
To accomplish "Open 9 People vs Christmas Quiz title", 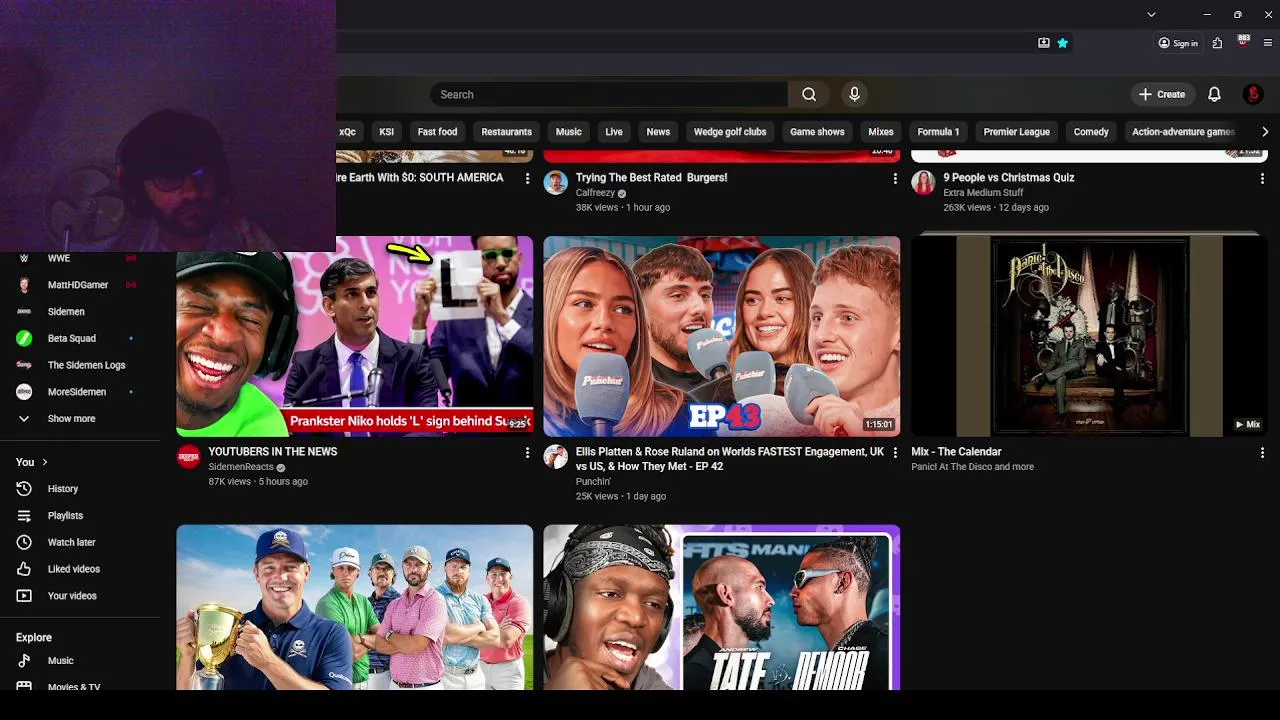I will [1009, 177].
